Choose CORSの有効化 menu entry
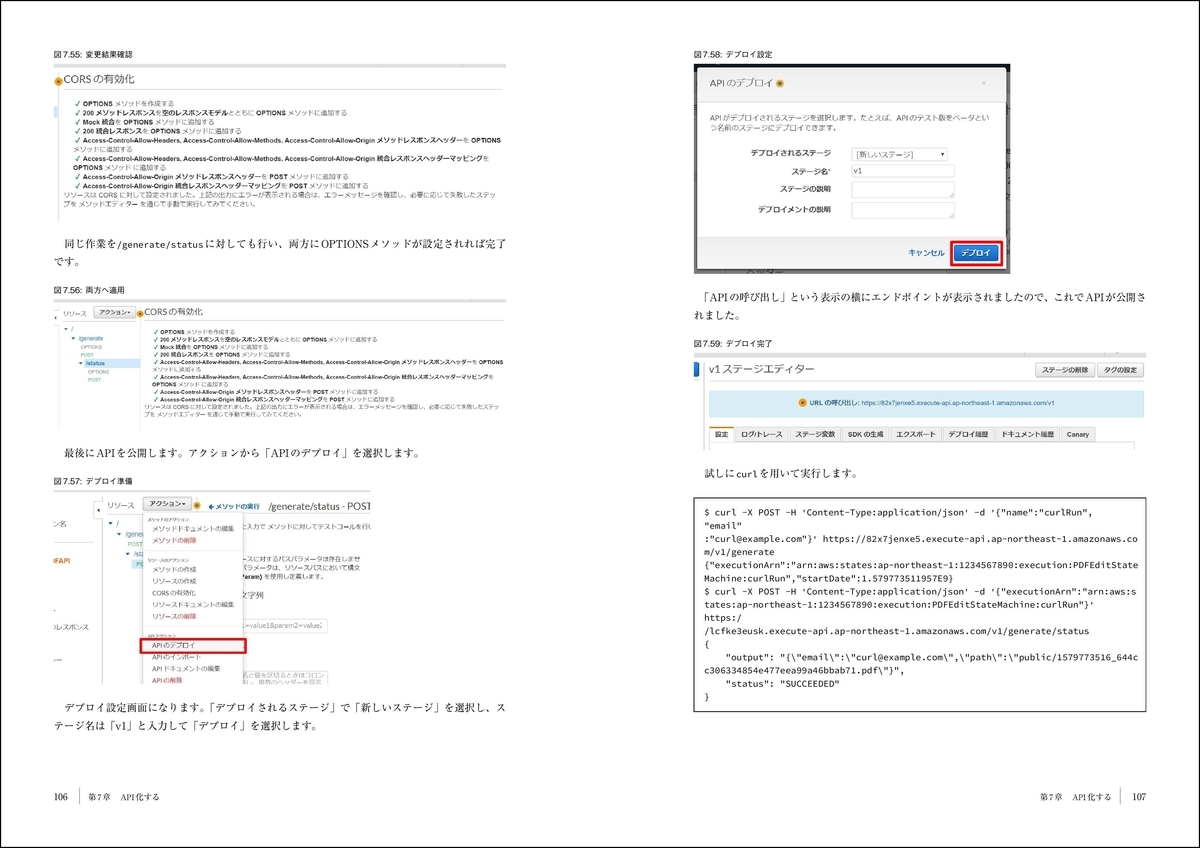Viewport: 1200px width, 848px height. point(174,593)
